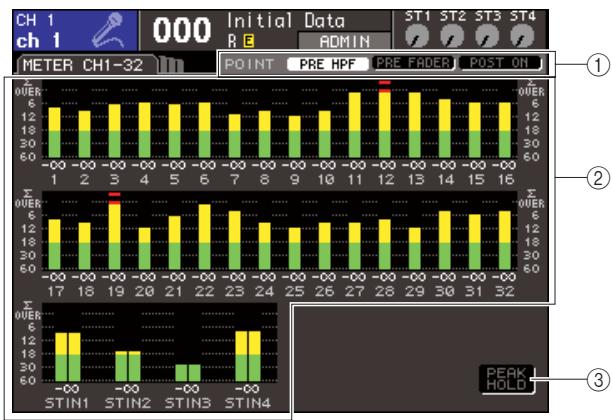Click the microphone channel icon
The height and width of the screenshot is (420, 612).
108,30
